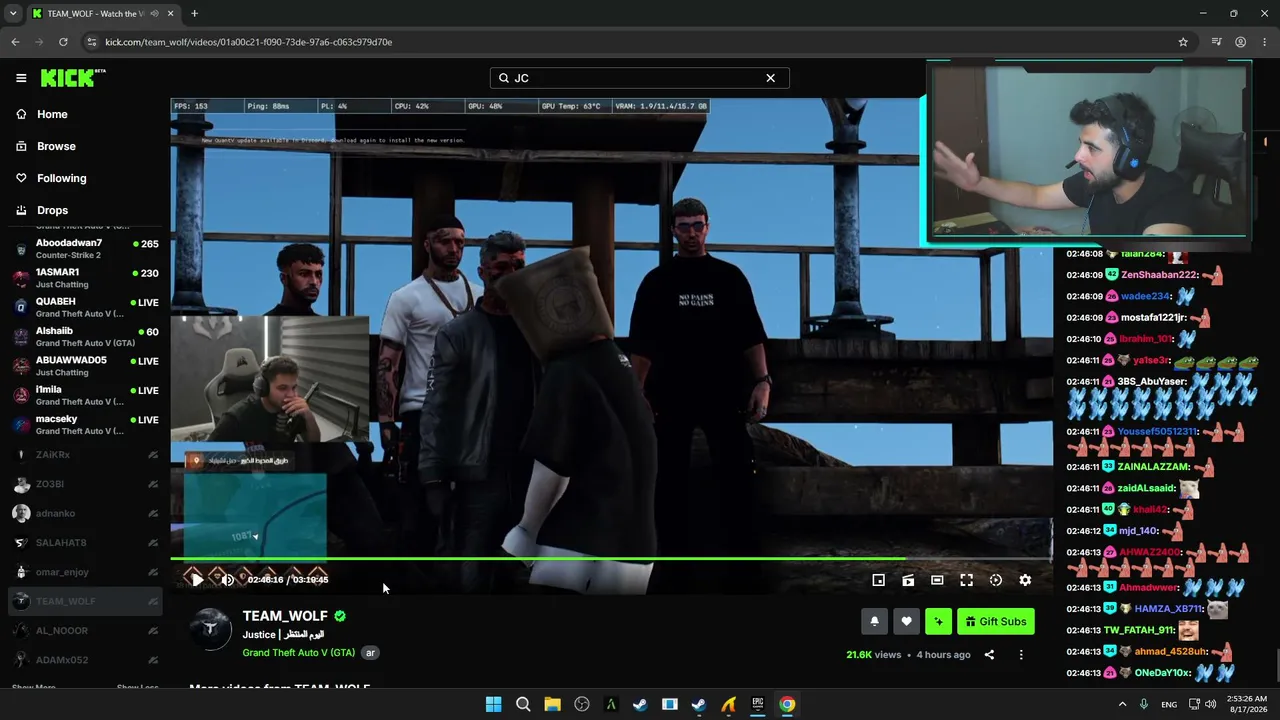Image resolution: width=1280 pixels, height=720 pixels.
Task: Click the clip creation icon
Action: click(x=908, y=580)
